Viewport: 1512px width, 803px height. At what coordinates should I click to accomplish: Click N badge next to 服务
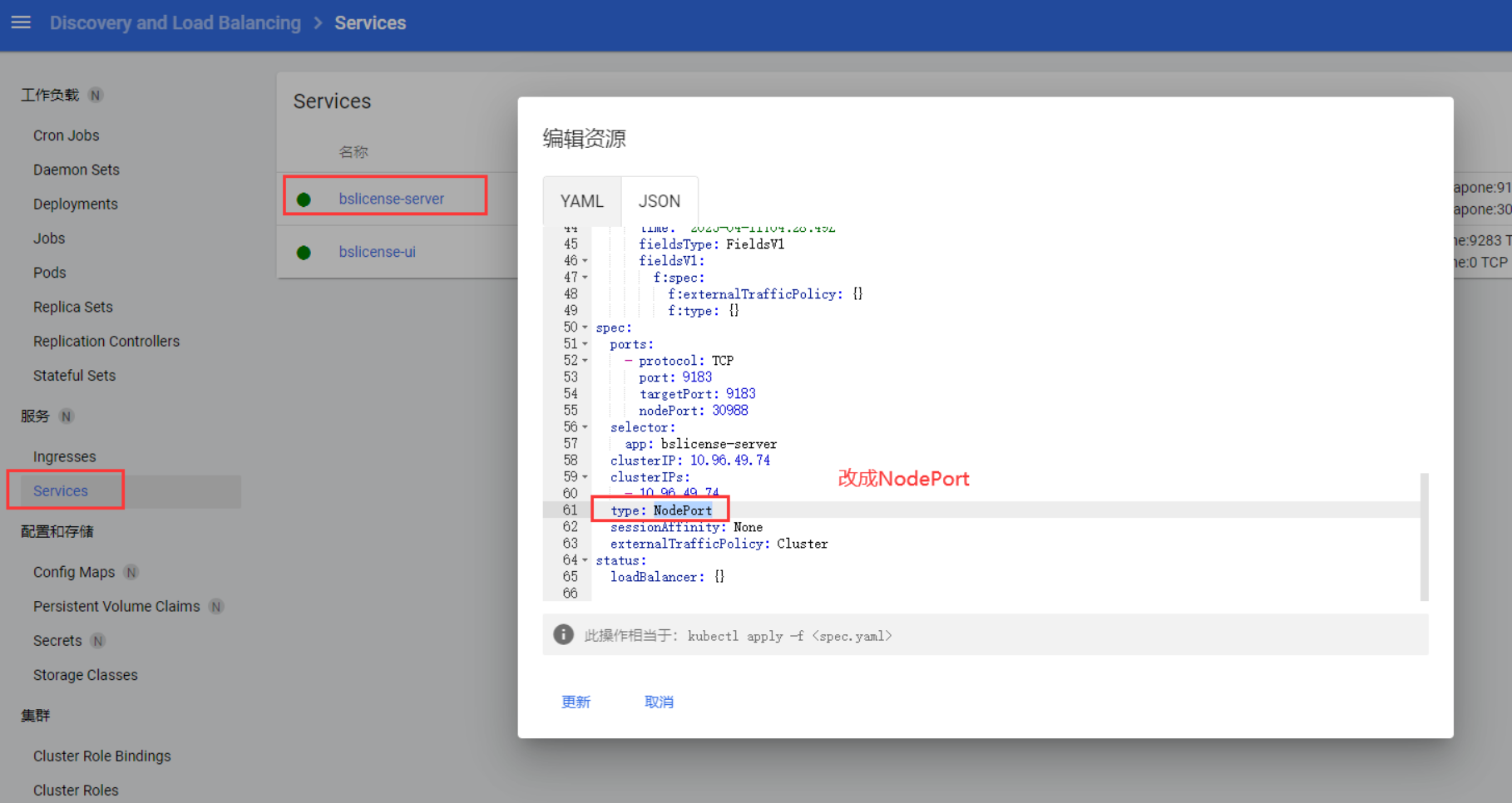click(67, 416)
